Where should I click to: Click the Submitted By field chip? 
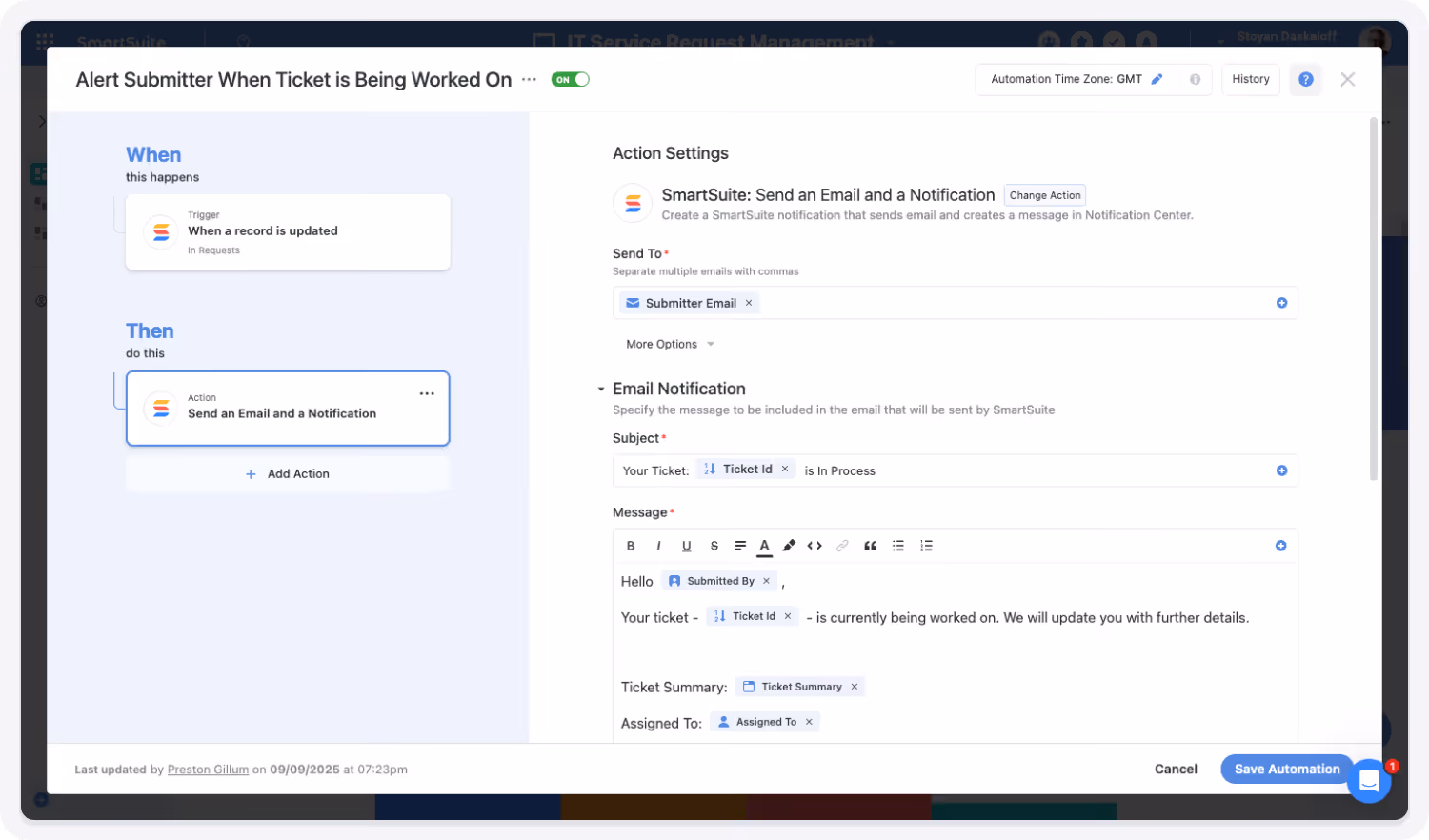[x=719, y=581]
